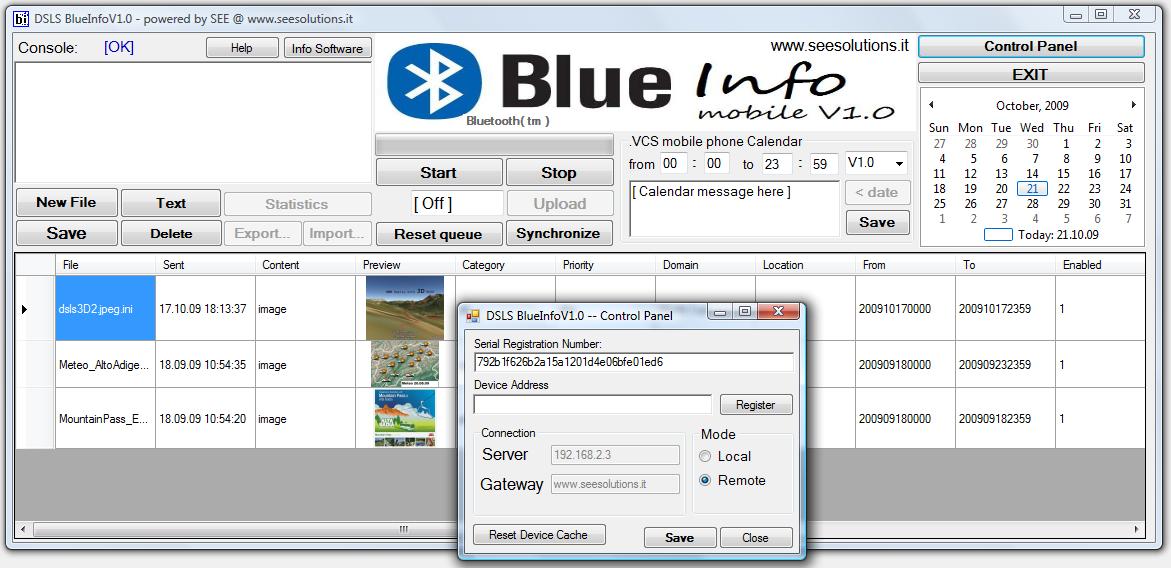Viewport: 1171px width, 568px height.
Task: Click the calendar 'from' minutes field
Action: 716,163
